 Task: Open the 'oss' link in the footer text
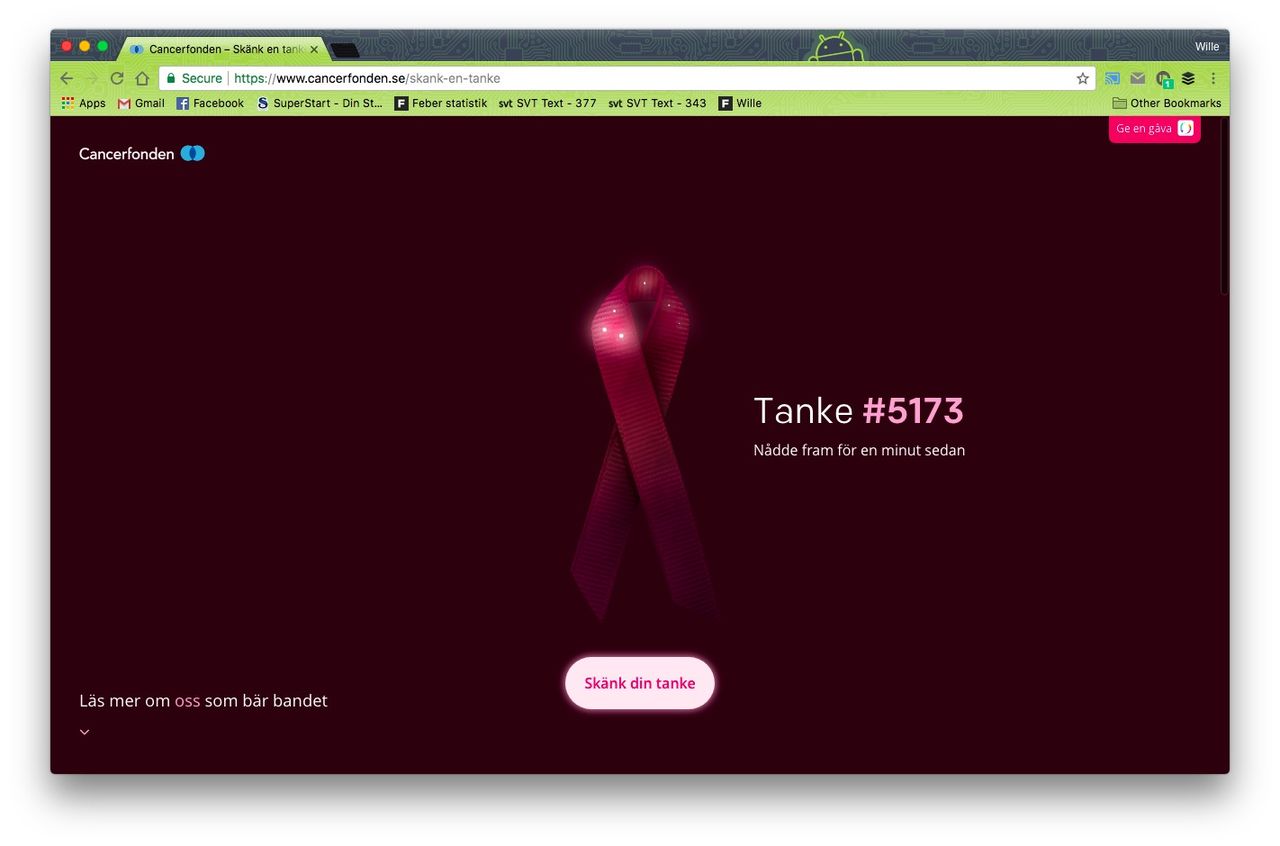click(187, 701)
